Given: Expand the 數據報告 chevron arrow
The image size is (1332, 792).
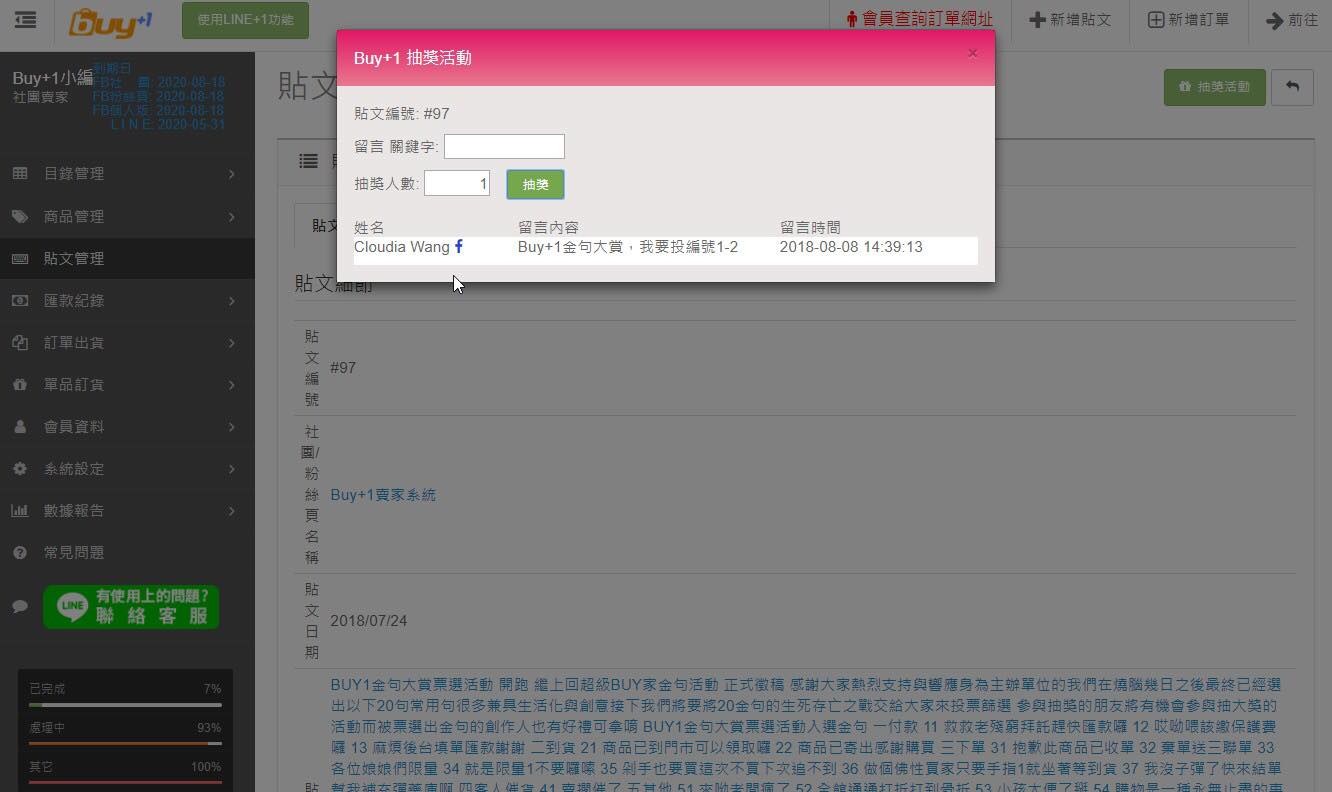Looking at the screenshot, I should pyautogui.click(x=232, y=510).
